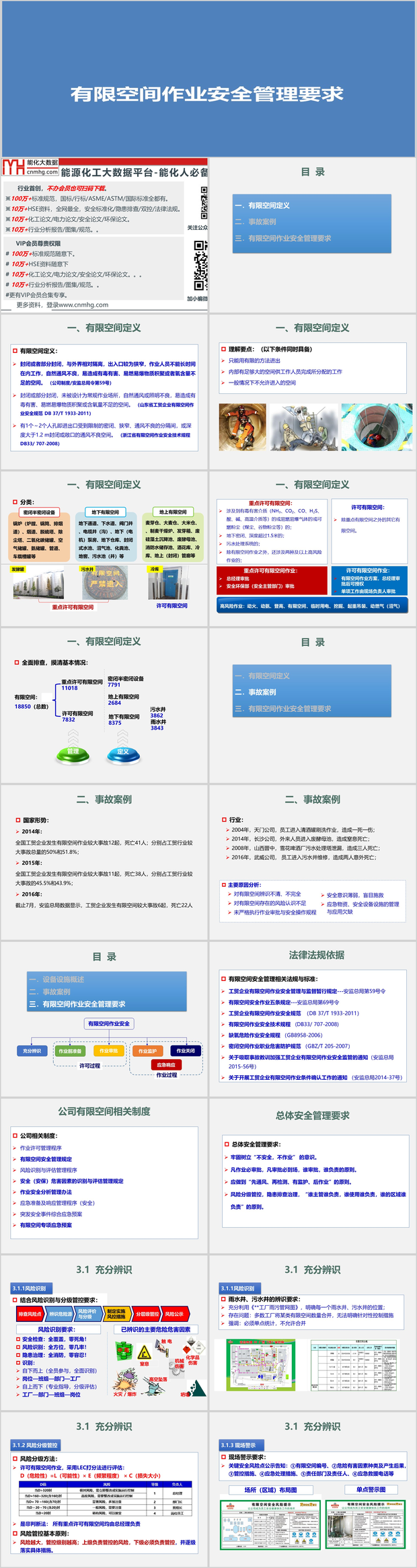This screenshot has width=417, height=1568.
Task: Click the red square bullet beside 国家形势：
Action: point(18,820)
